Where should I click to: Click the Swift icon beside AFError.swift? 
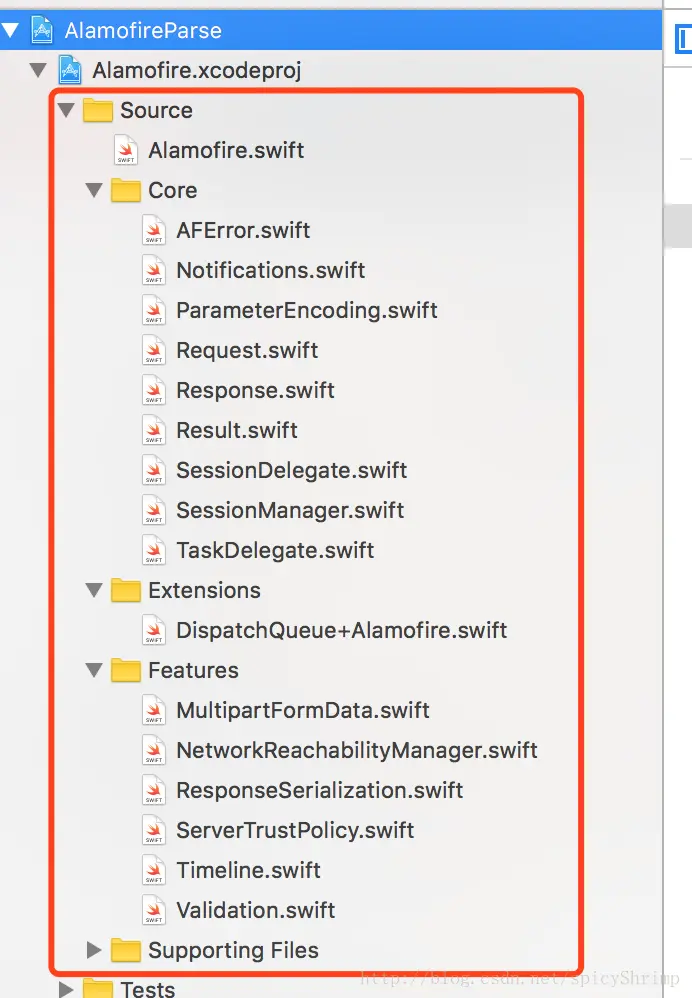154,231
